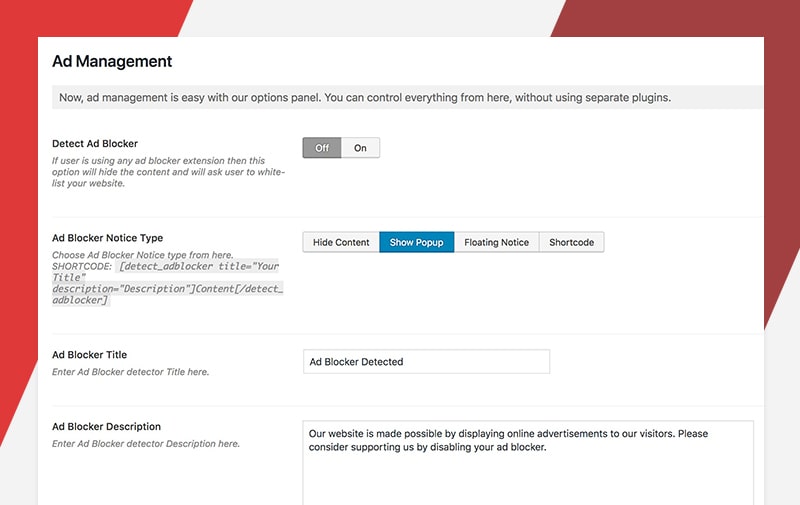
Task: Turn Detect Ad Blocker On
Action: pos(360,148)
